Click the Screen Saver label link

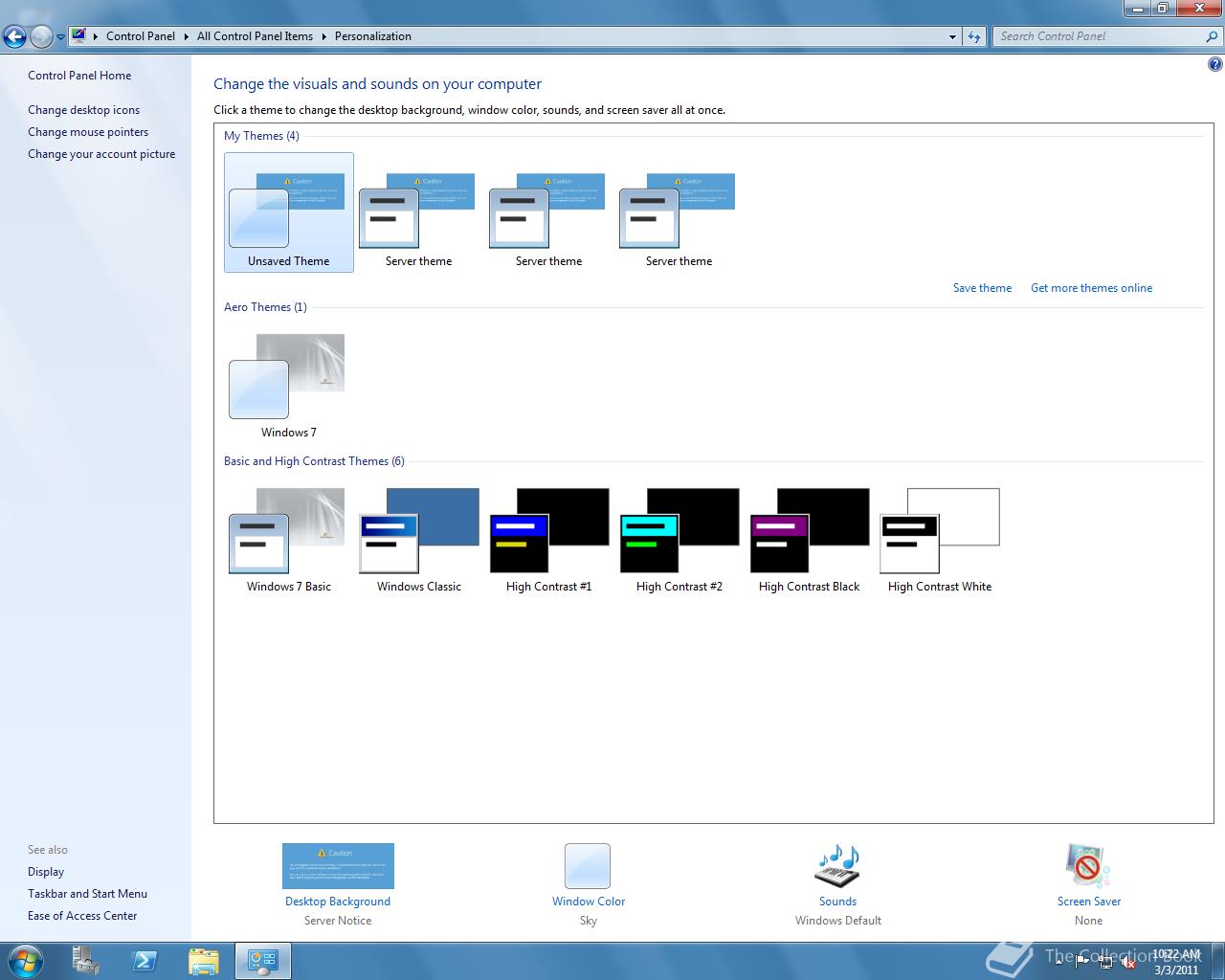[1088, 902]
